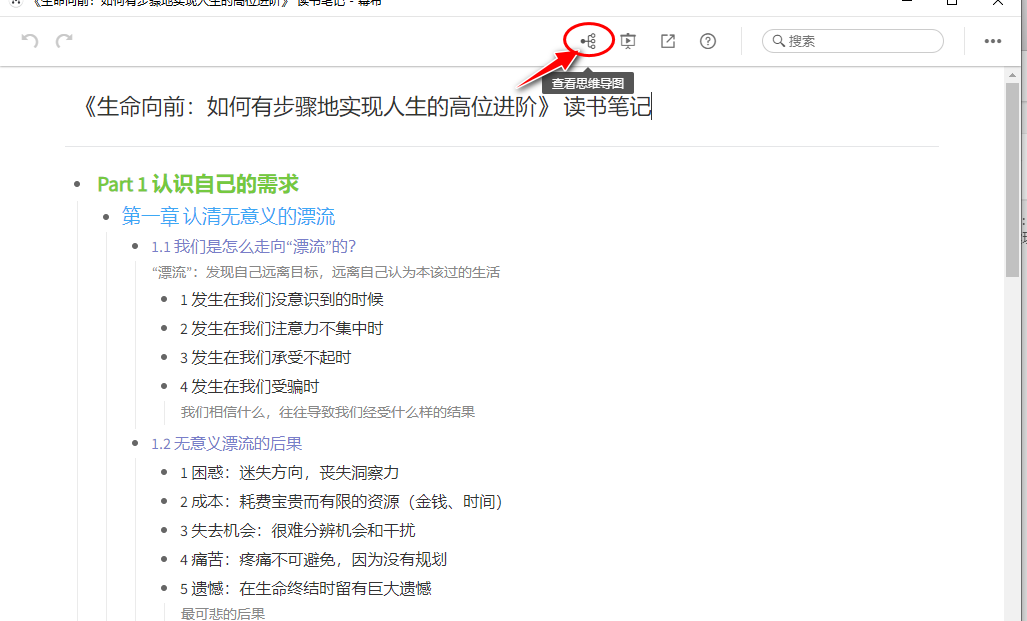Viewport: 1027px width, 621px height.
Task: Click the undo arrow icon
Action: click(x=29, y=41)
